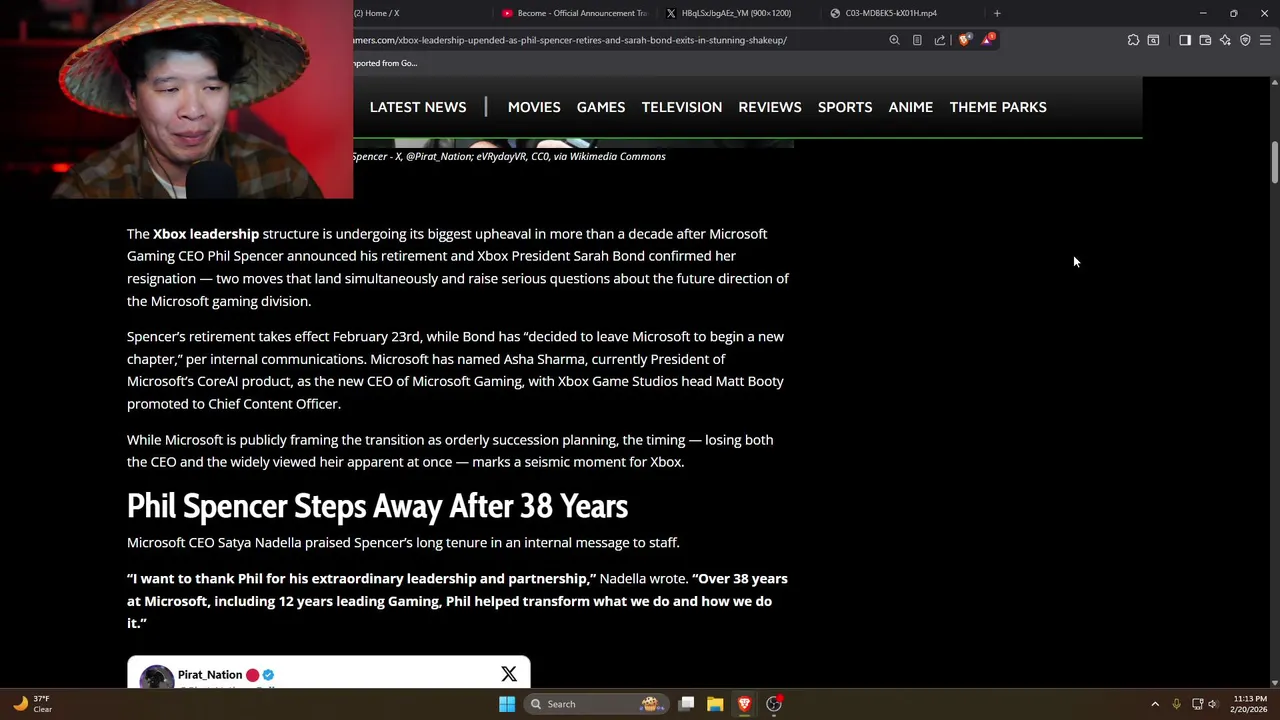Click the media control icon beside Extensions

[x=1153, y=40]
